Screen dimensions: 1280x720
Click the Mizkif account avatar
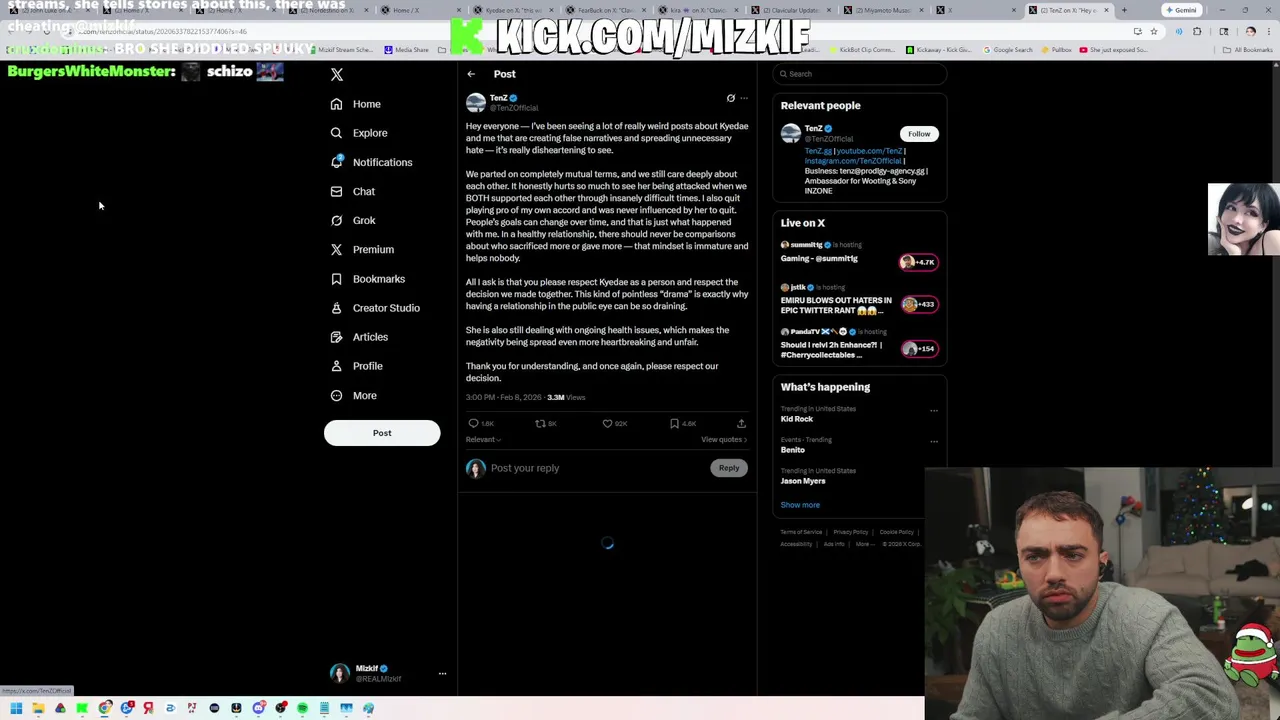(x=340, y=673)
